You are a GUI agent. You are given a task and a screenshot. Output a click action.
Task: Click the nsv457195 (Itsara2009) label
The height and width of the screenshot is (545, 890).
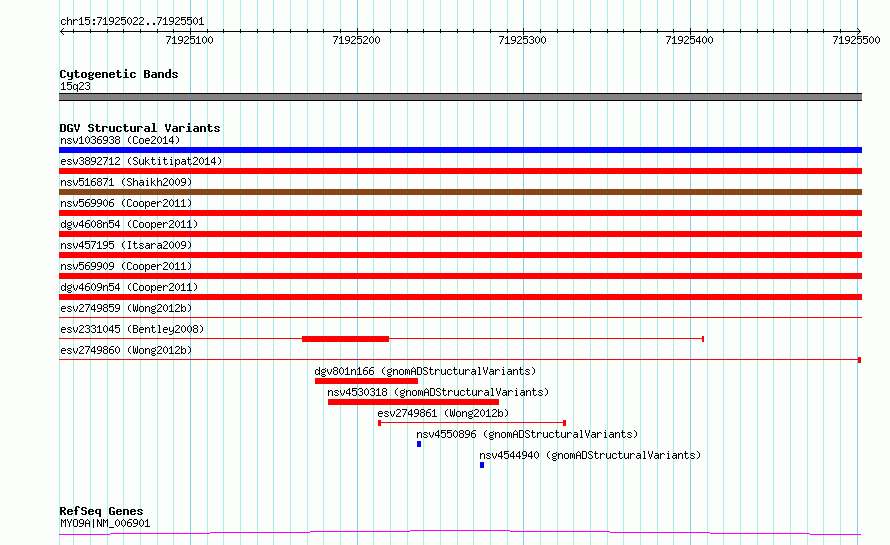click(x=126, y=245)
